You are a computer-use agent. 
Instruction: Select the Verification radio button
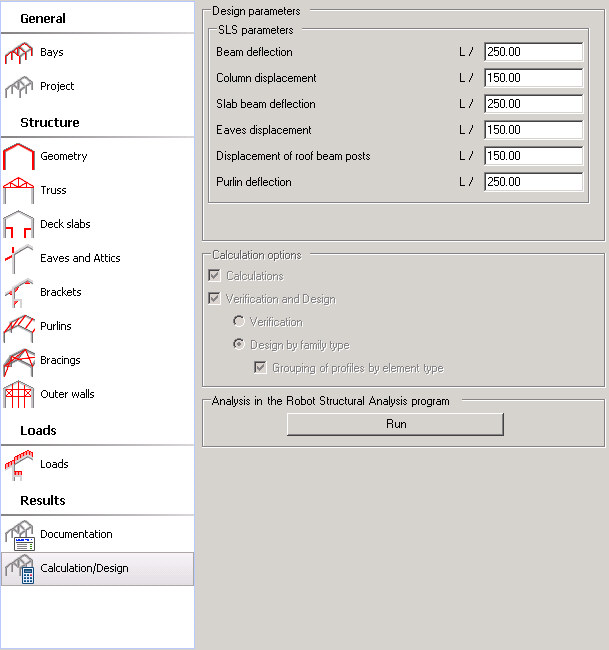click(238, 322)
